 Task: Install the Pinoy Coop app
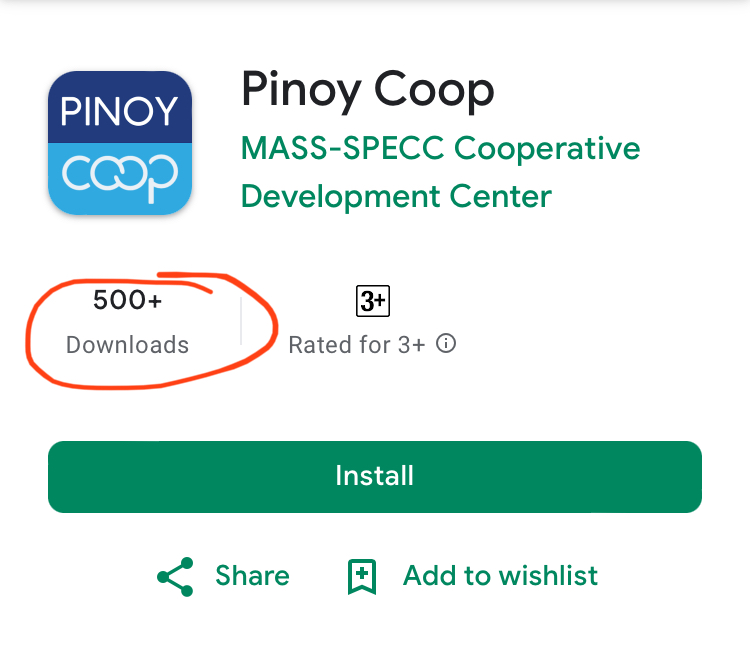[375, 477]
